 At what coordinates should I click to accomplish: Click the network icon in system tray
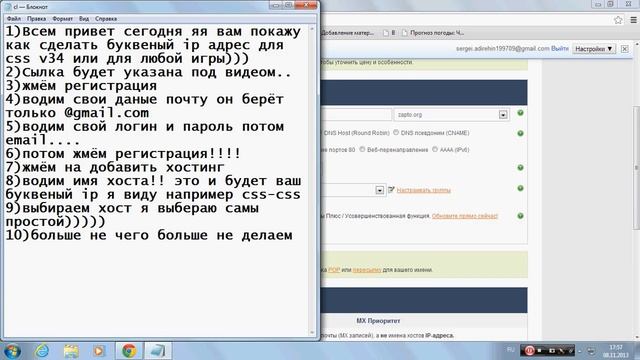click(591, 351)
